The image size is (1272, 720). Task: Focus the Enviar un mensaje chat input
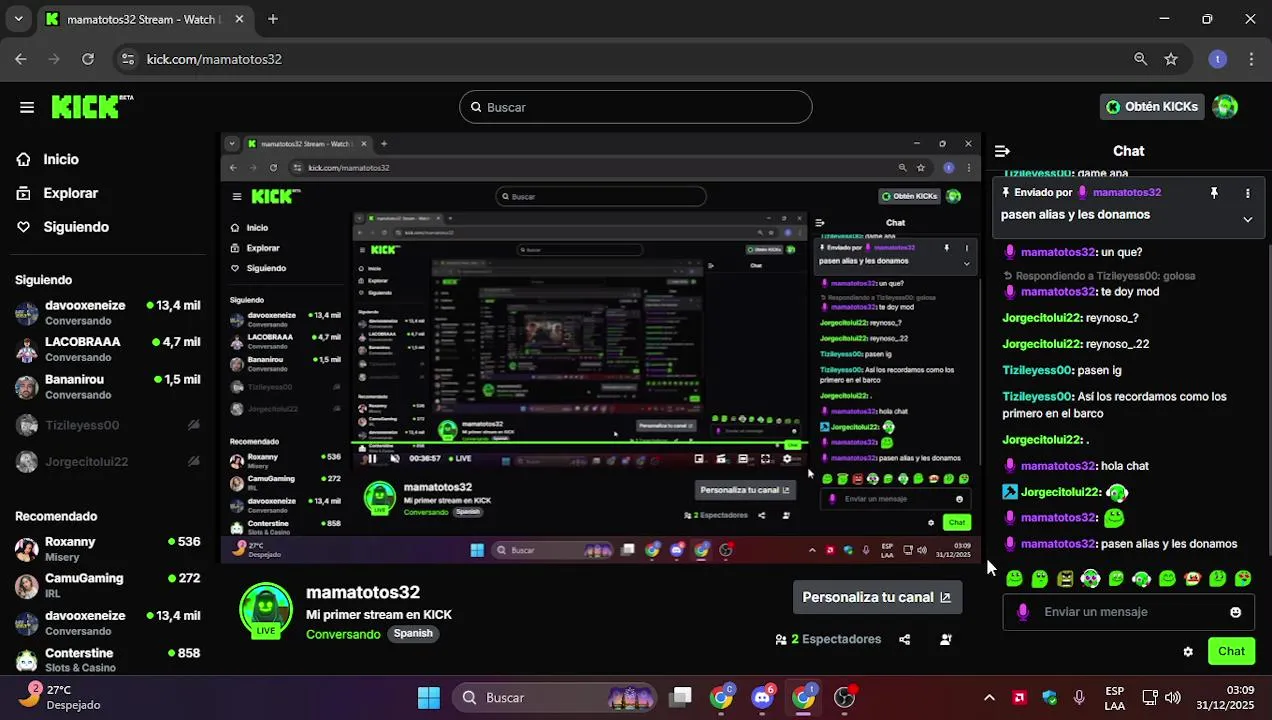point(1128,612)
